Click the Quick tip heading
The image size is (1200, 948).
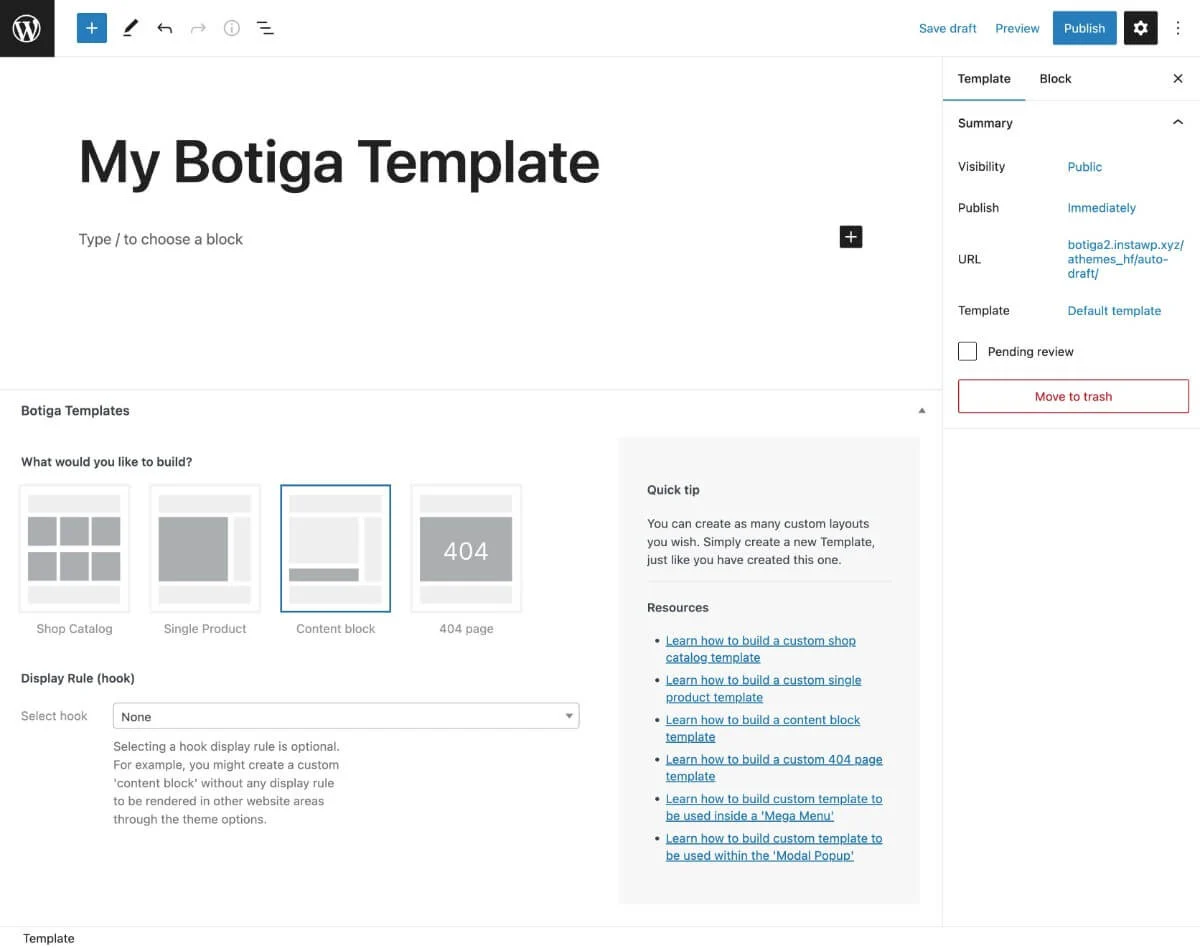click(x=673, y=490)
